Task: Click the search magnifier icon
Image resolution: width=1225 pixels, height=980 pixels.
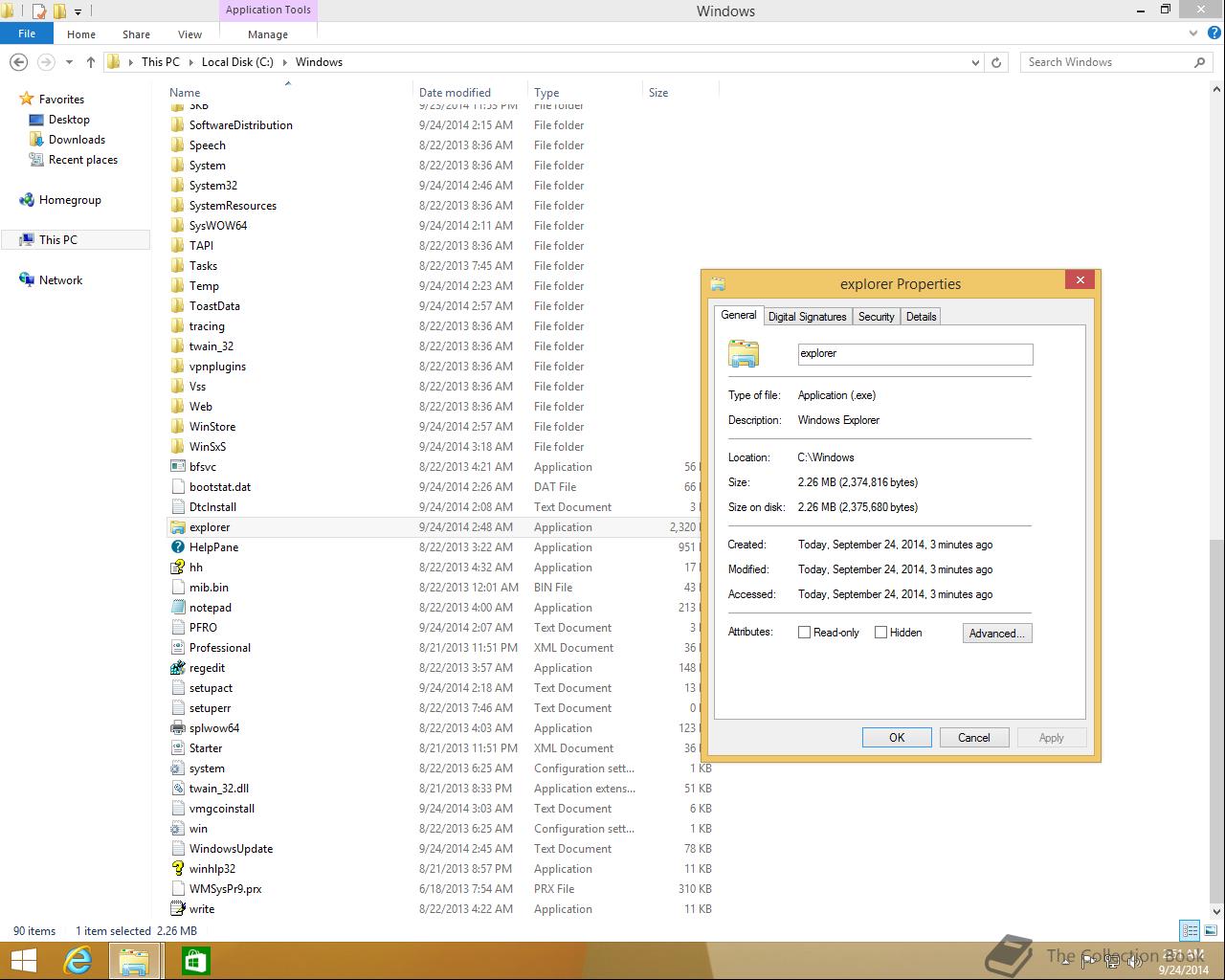Action: pyautogui.click(x=1199, y=62)
